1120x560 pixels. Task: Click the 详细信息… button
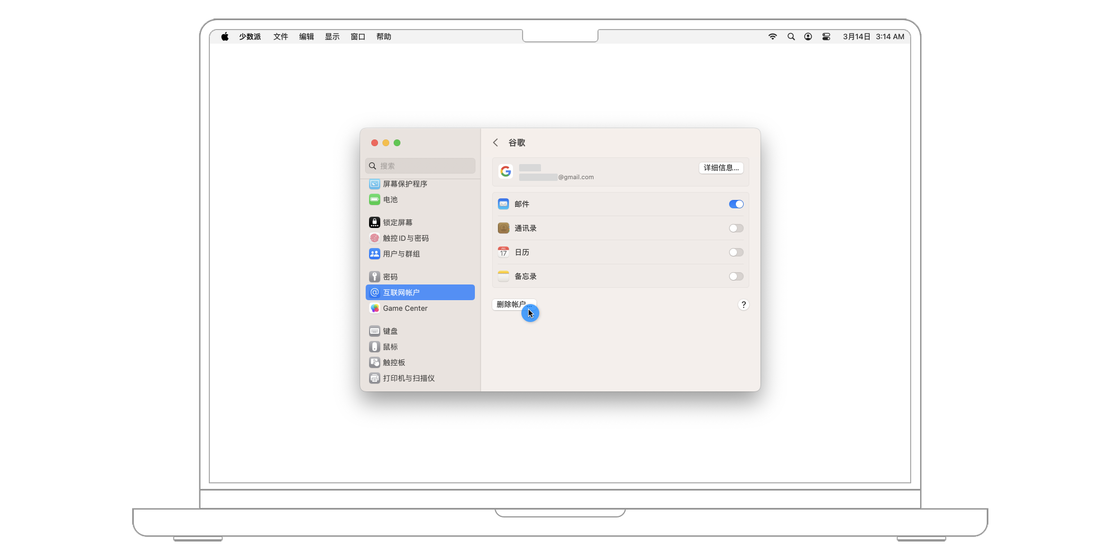721,168
